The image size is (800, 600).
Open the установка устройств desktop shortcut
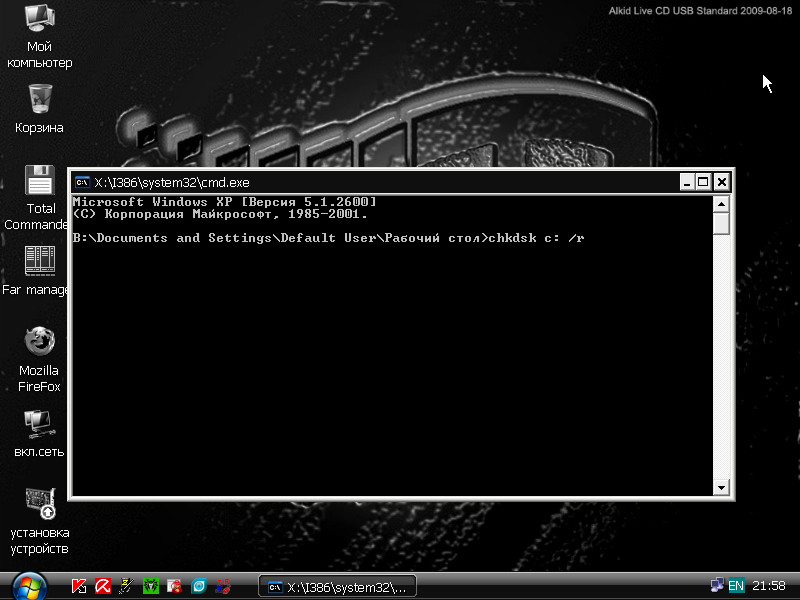click(x=40, y=521)
